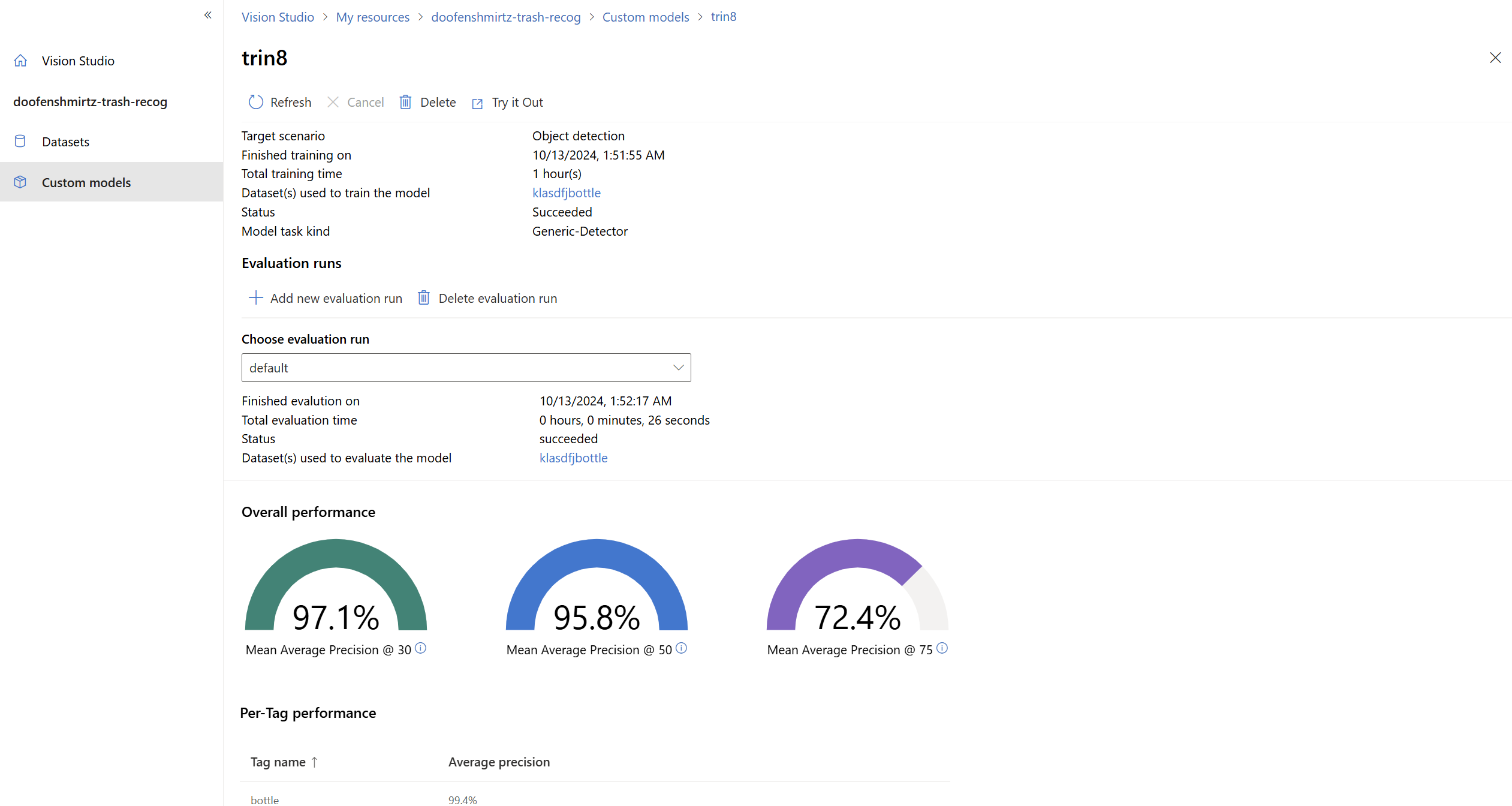Refresh the trin8 model details
This screenshot has height=806, width=1512.
[280, 103]
